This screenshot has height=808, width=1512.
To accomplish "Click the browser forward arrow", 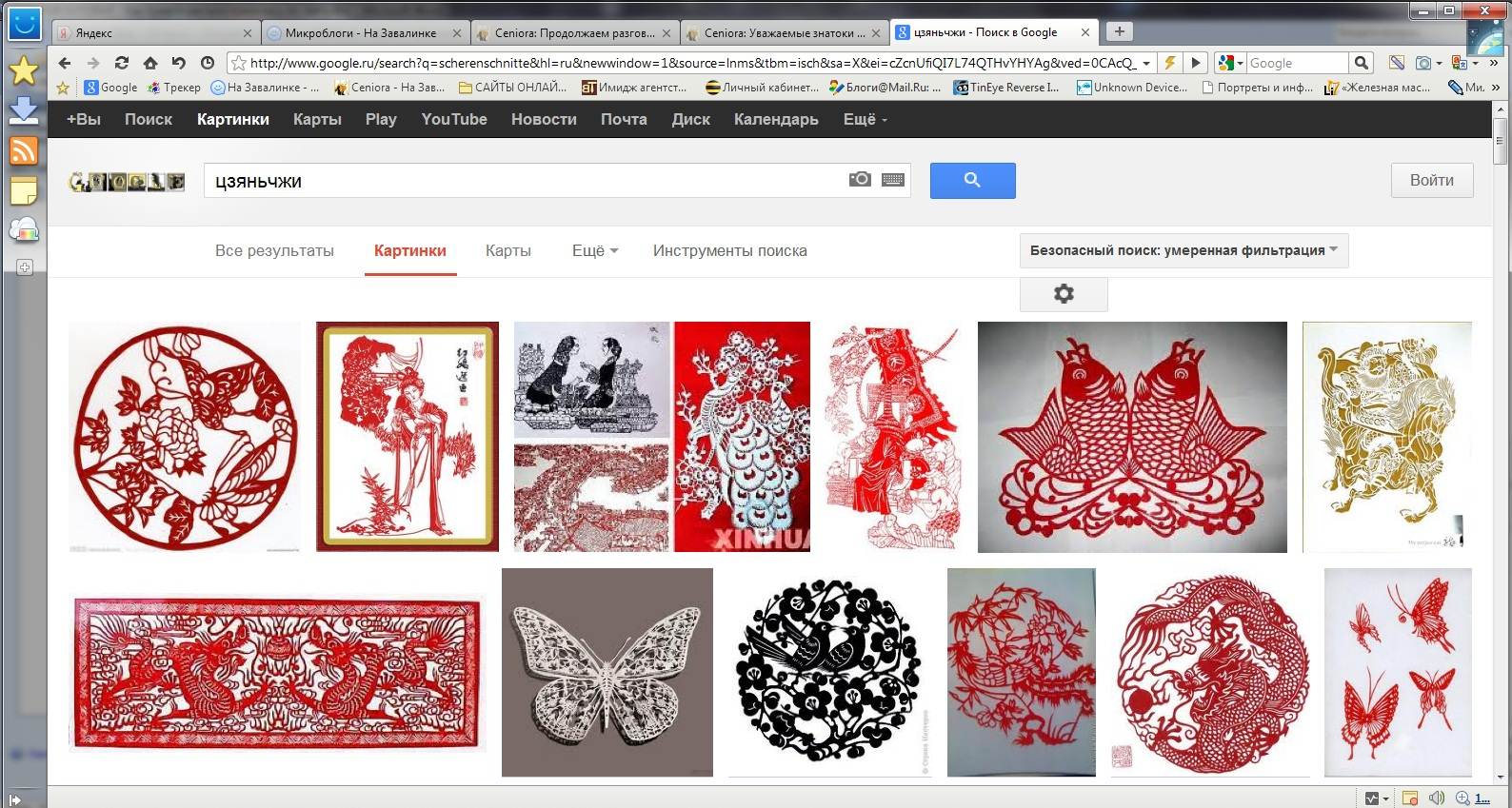I will click(x=93, y=63).
